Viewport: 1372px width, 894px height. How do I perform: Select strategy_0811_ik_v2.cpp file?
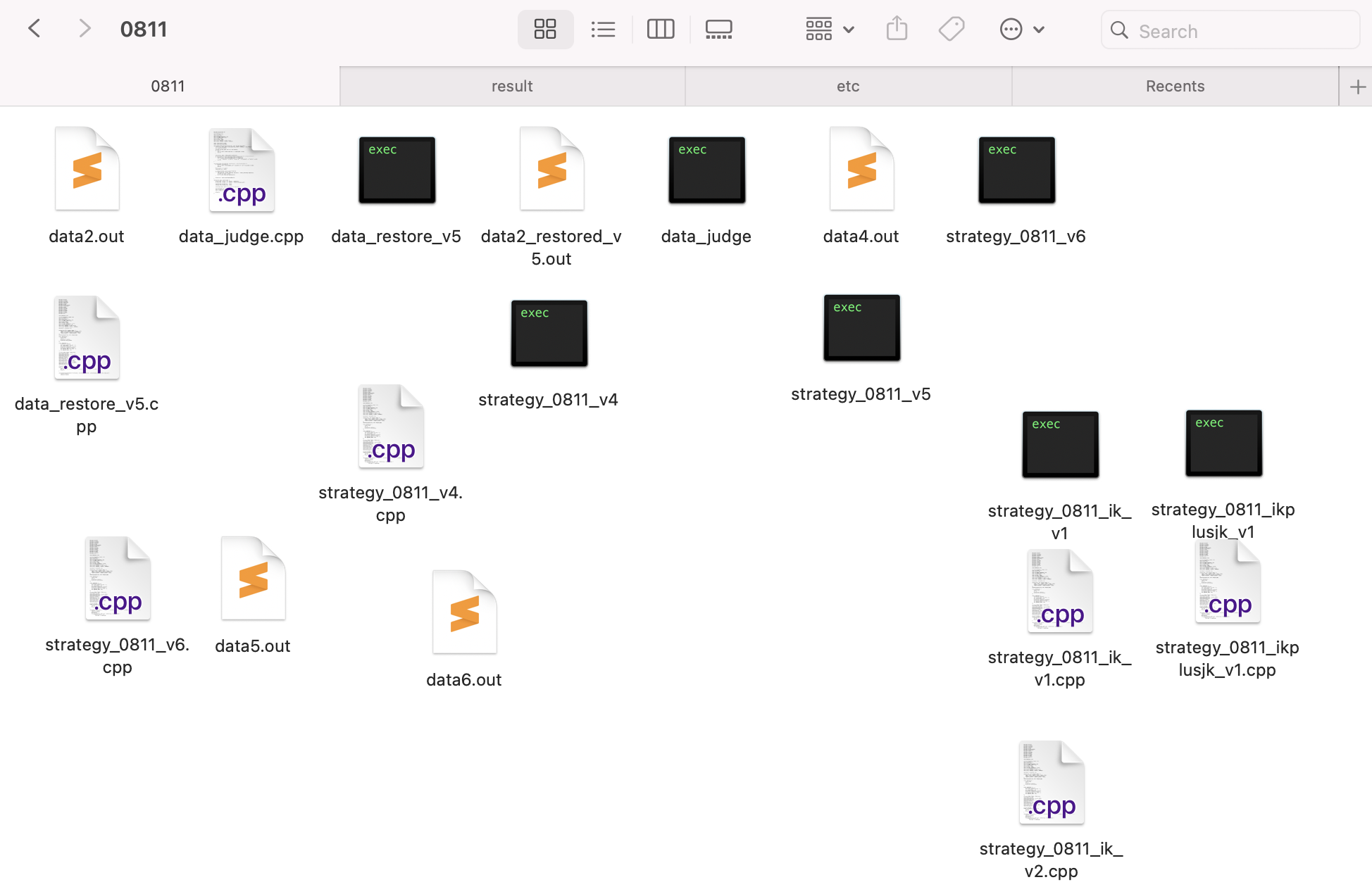pyautogui.click(x=1051, y=783)
